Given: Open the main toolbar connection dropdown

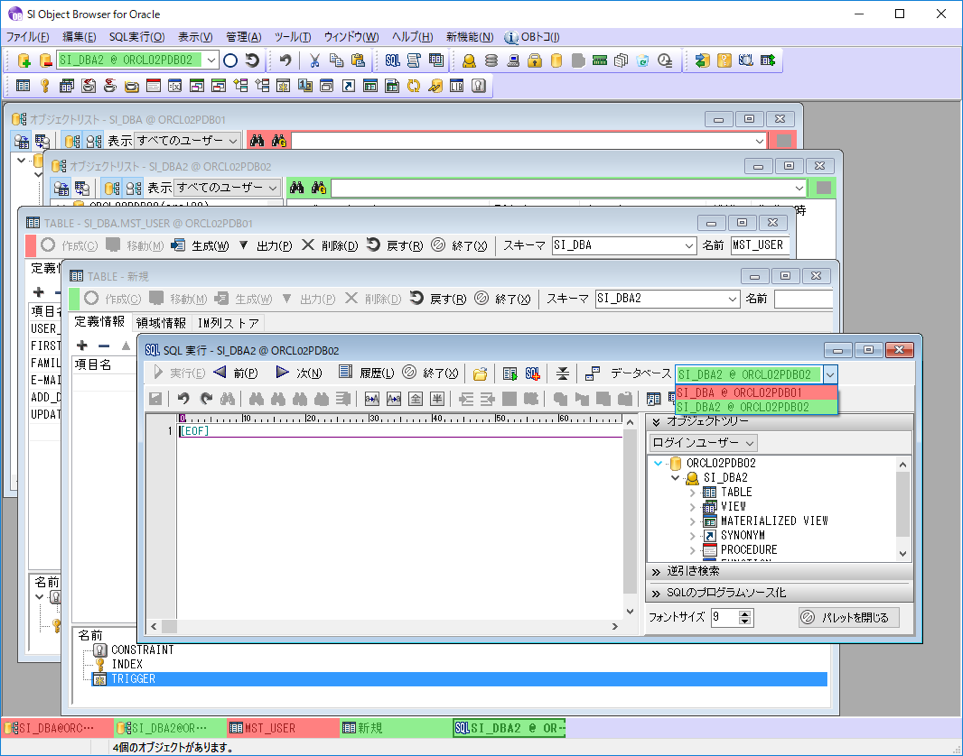Looking at the screenshot, I should (x=210, y=61).
